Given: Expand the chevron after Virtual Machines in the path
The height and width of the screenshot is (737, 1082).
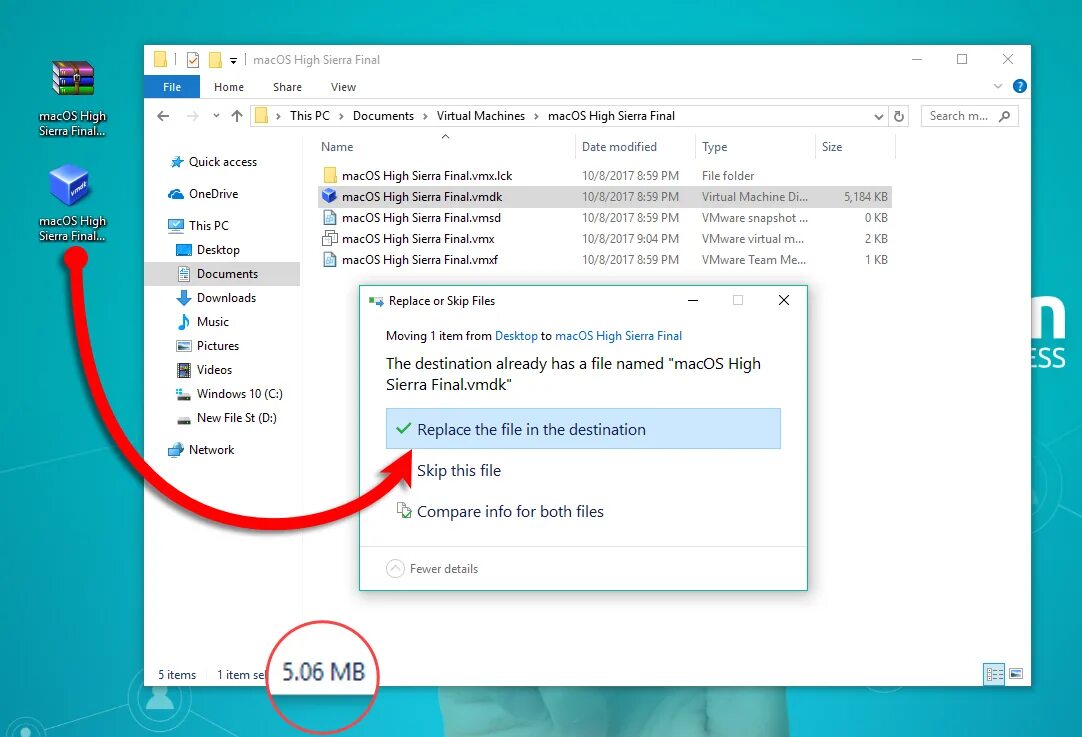Looking at the screenshot, I should coord(536,116).
